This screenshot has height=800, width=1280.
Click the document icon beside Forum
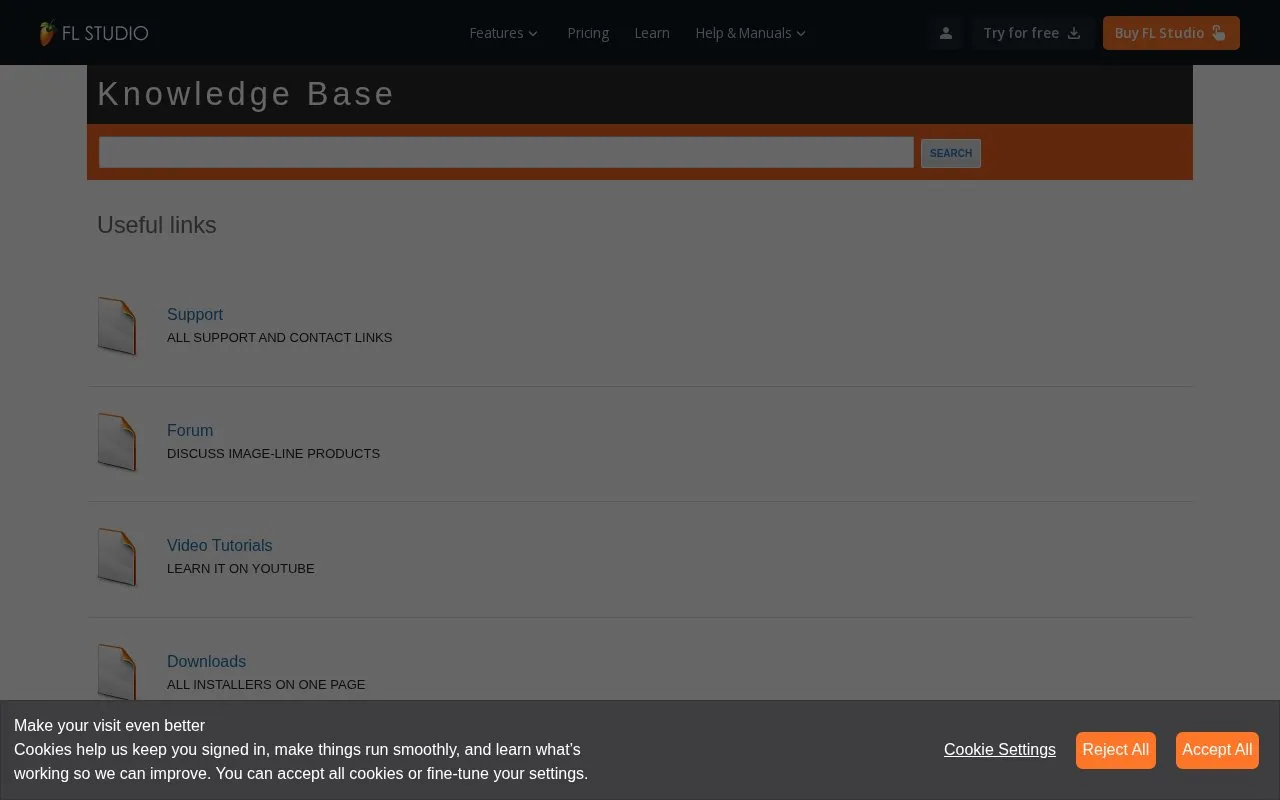point(117,442)
